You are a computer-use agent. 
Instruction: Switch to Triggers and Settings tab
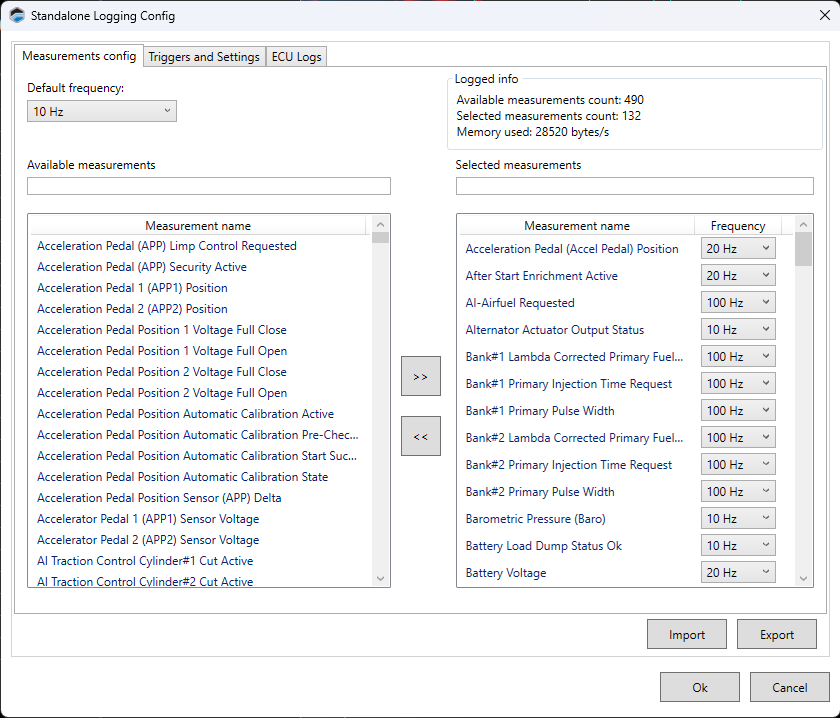(204, 57)
